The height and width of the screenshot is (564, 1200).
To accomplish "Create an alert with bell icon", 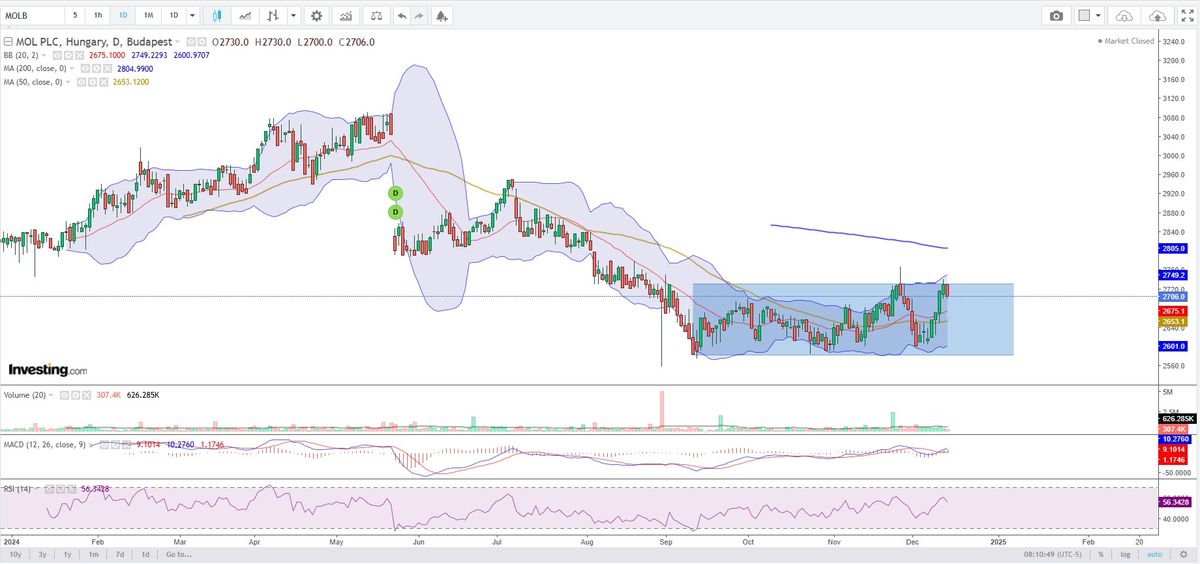I will 442,16.
